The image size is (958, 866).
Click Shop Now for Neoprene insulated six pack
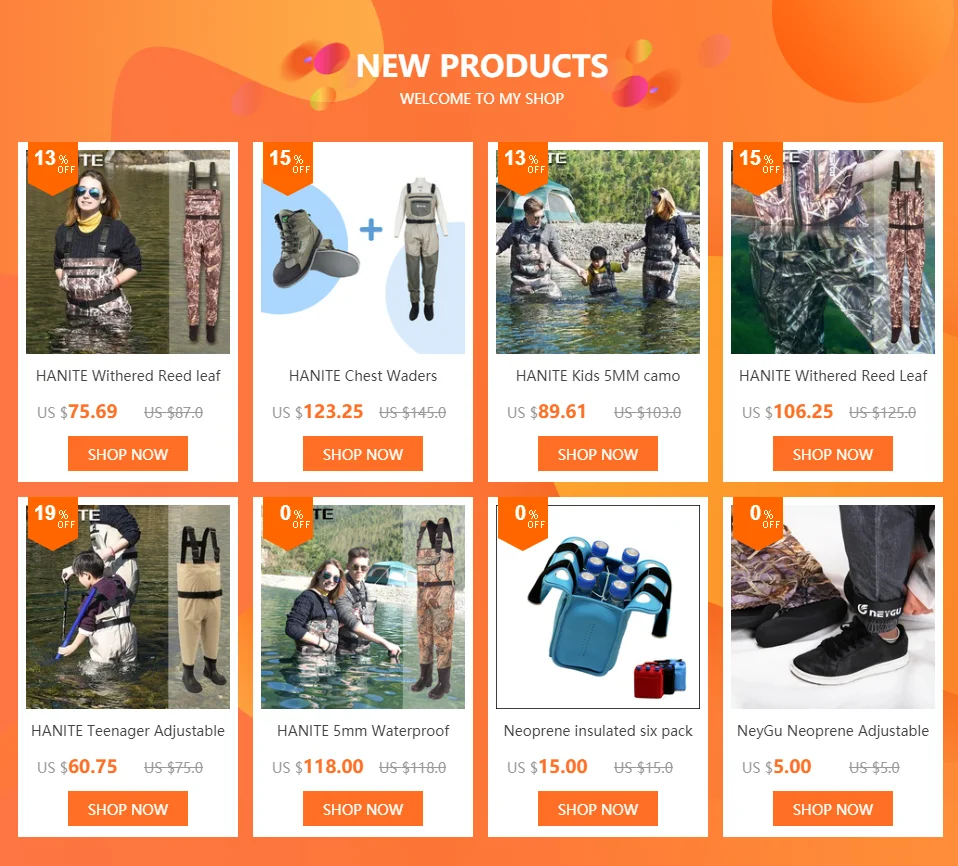(x=598, y=809)
